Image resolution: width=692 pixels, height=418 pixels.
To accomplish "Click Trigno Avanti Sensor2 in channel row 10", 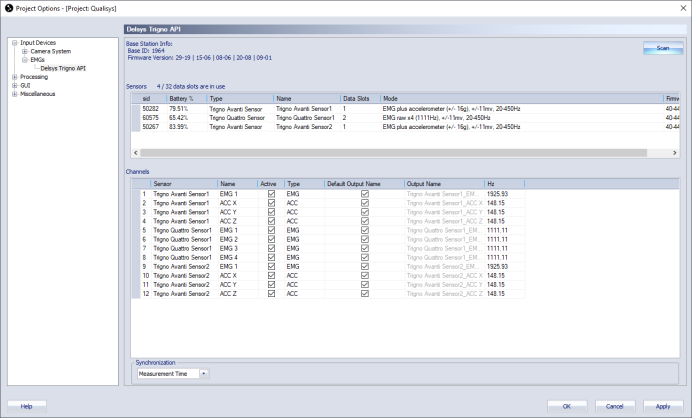I will (x=181, y=275).
